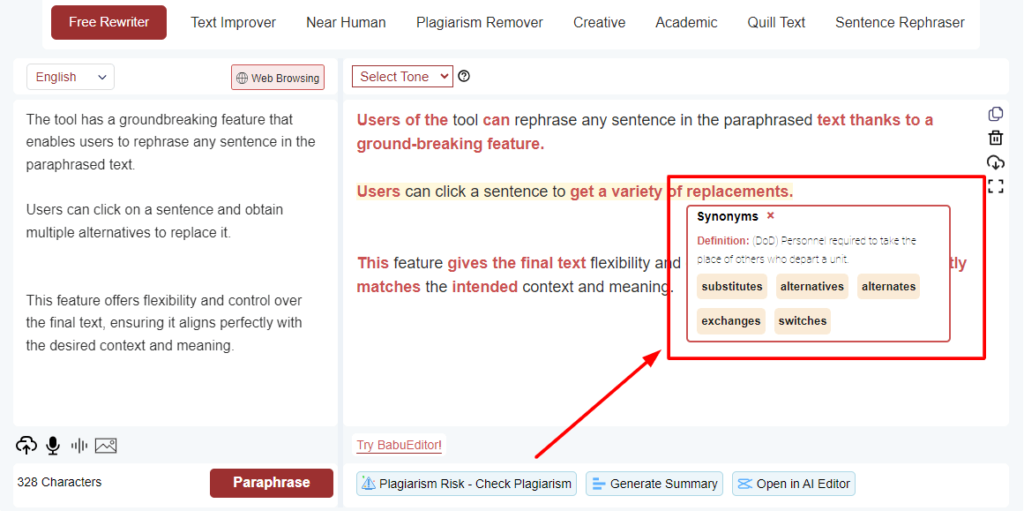The image size is (1024, 511).
Task: Select the Academic rewriting mode
Action: point(686,22)
